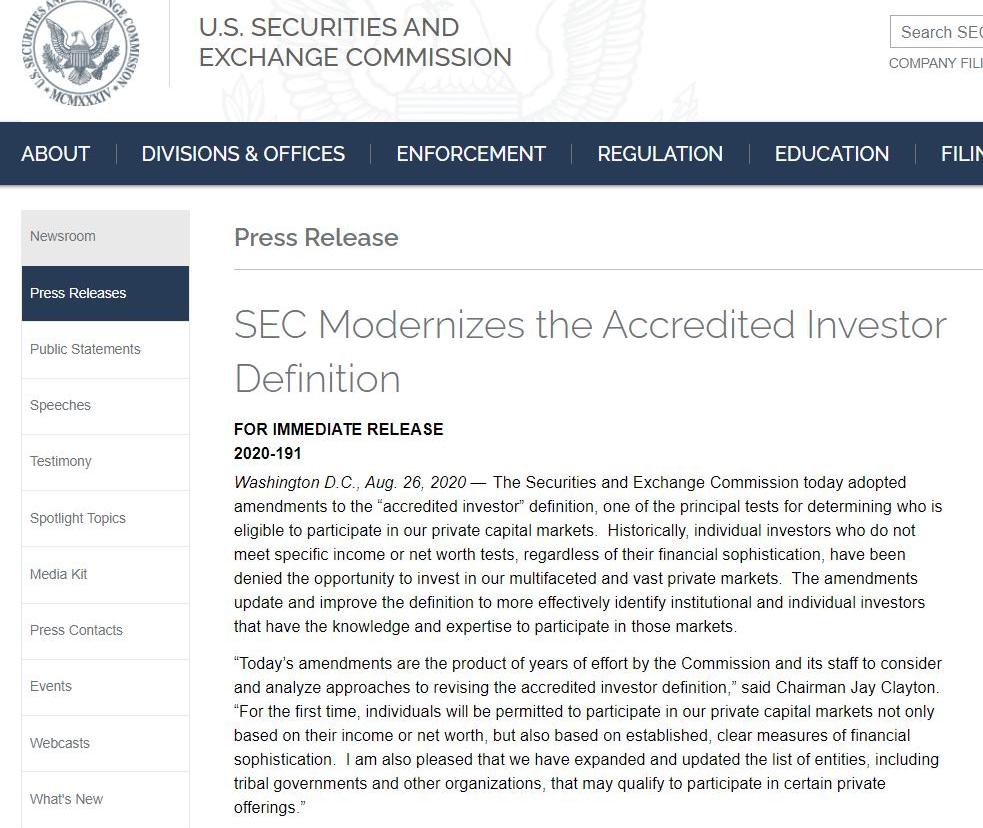Open the Education navigation menu
983x828 pixels.
[831, 154]
